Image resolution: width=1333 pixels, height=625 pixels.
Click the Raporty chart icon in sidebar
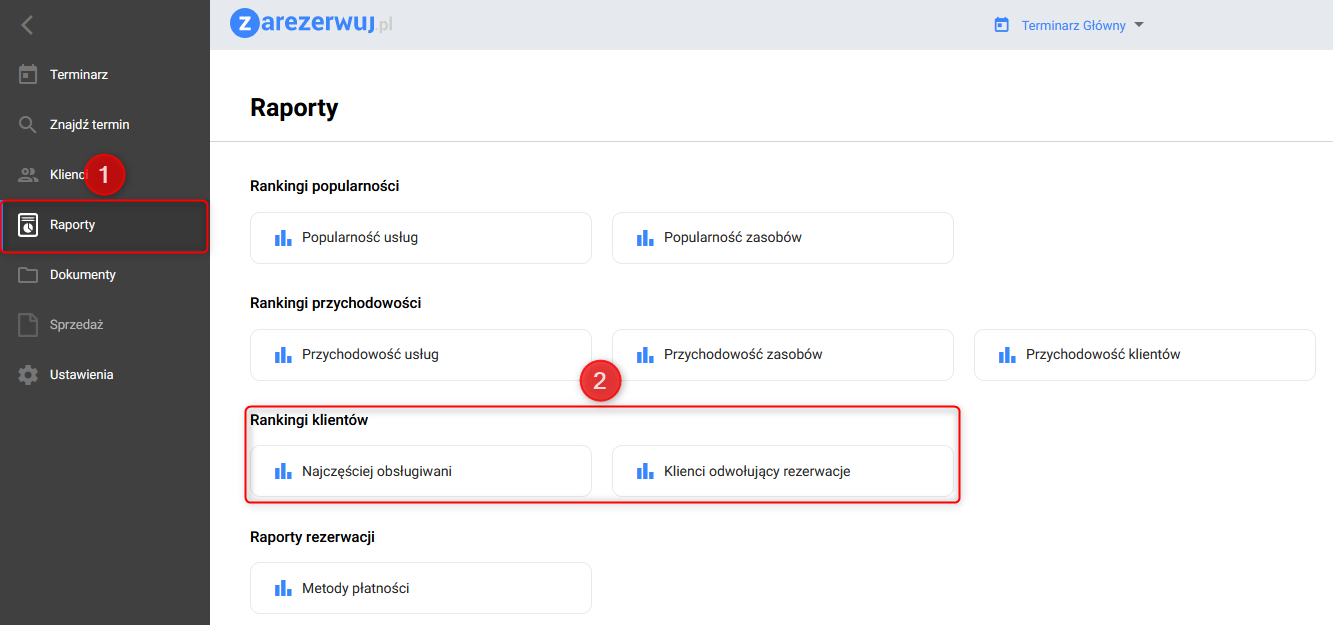(28, 225)
